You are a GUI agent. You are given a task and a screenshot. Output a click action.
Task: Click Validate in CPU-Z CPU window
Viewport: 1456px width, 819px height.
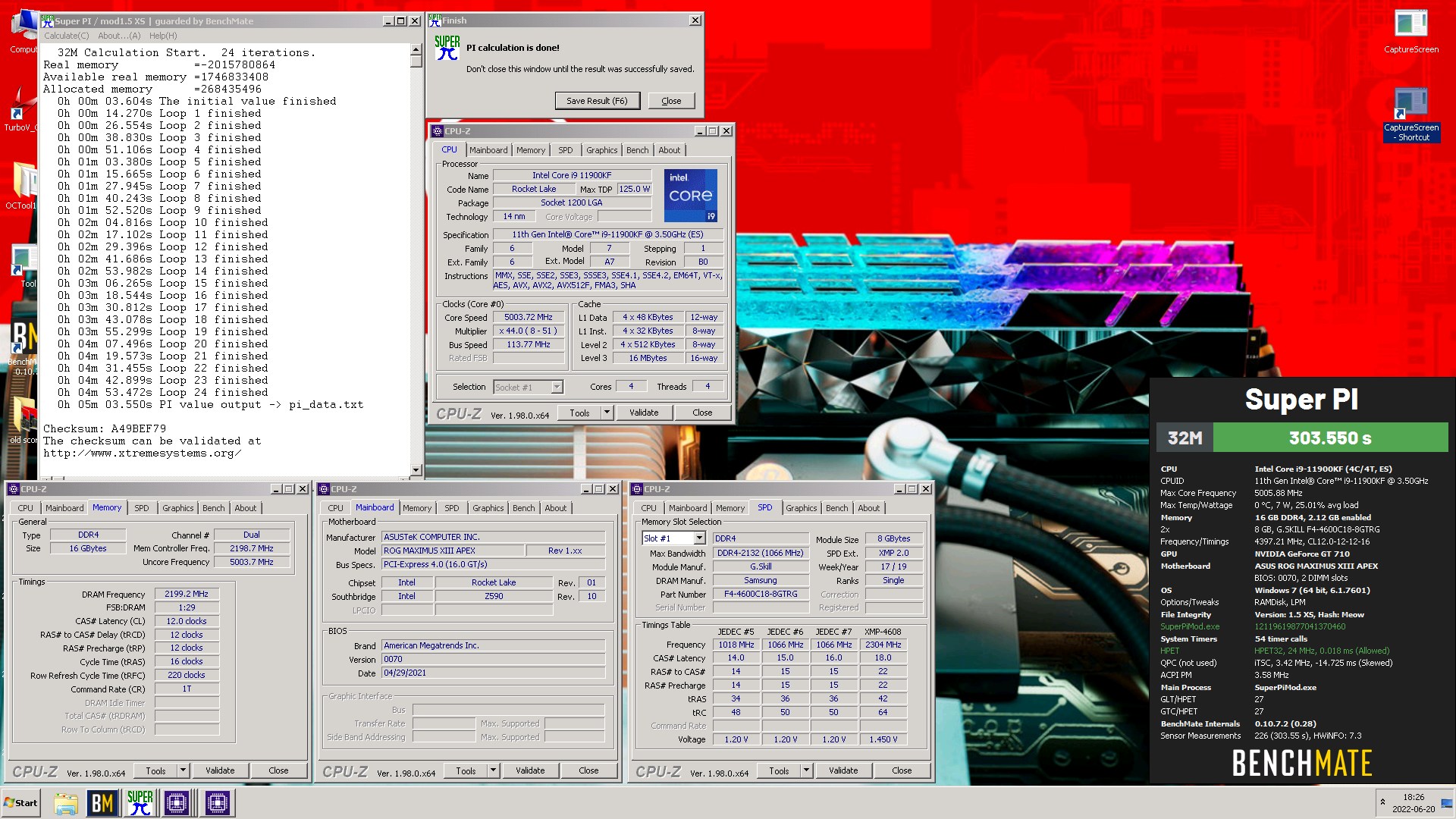pyautogui.click(x=644, y=413)
